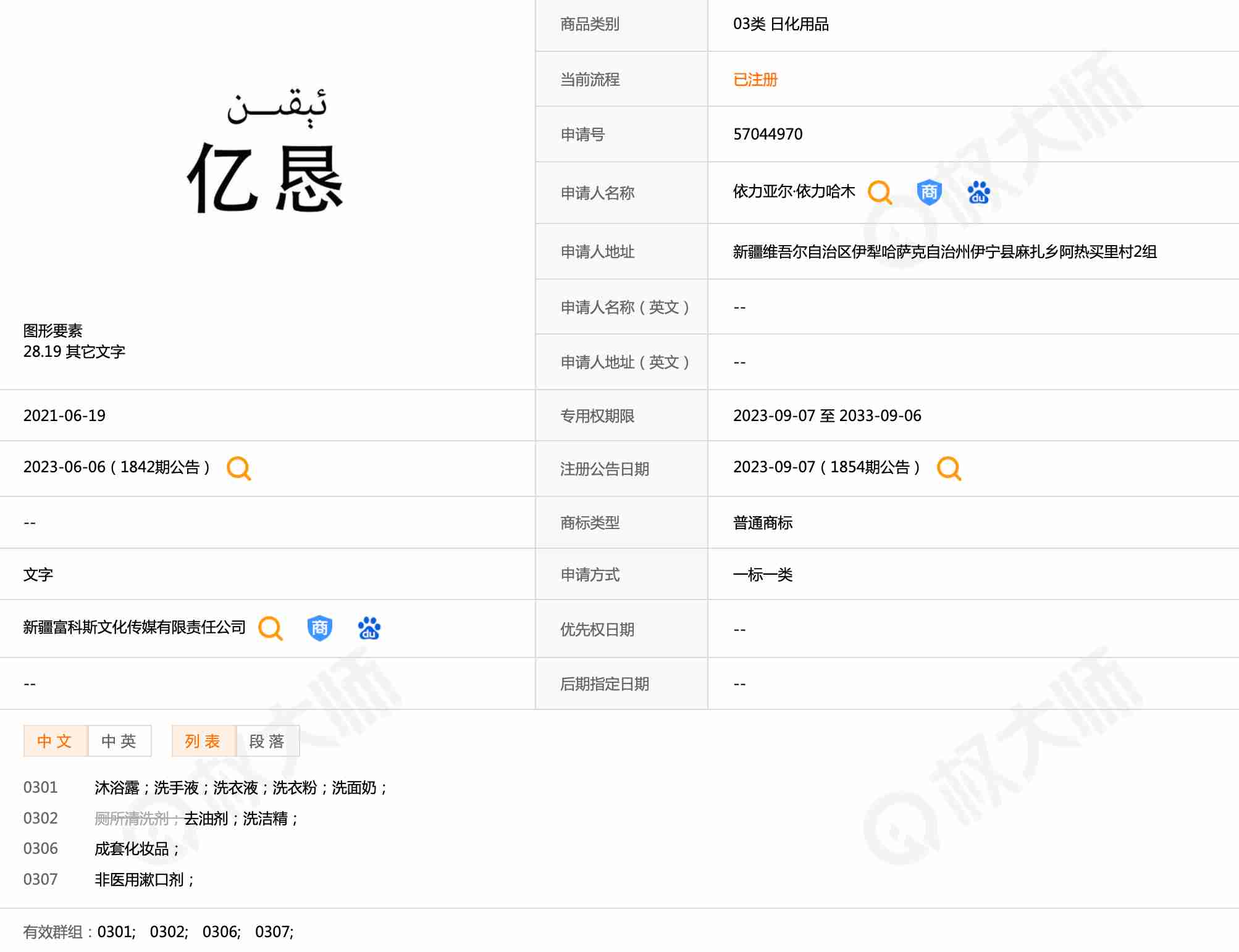Click the group code 0307 row
Image resolution: width=1239 pixels, height=952 pixels.
(x=41, y=880)
